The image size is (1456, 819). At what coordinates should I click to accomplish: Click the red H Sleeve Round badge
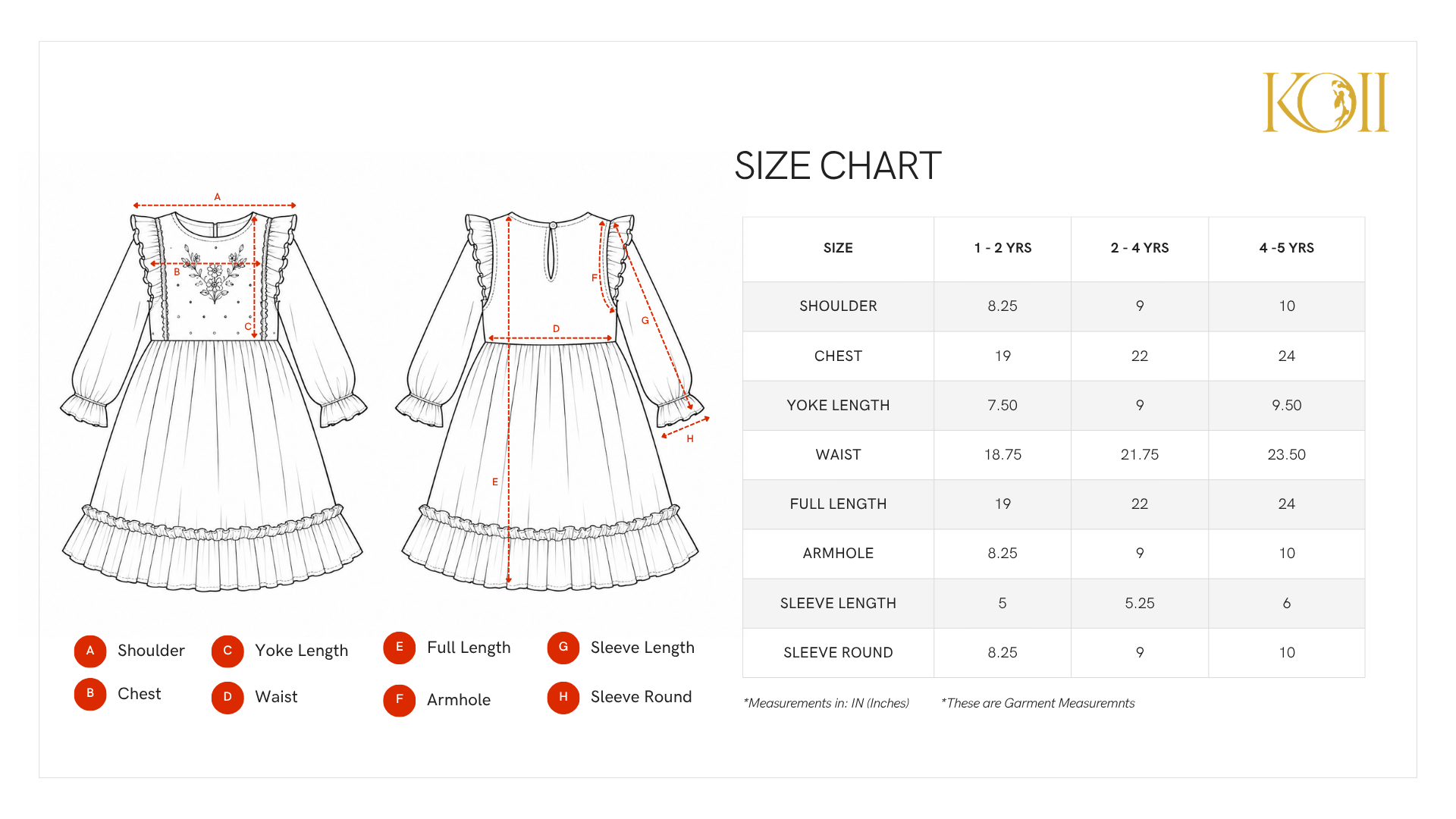pyautogui.click(x=563, y=697)
